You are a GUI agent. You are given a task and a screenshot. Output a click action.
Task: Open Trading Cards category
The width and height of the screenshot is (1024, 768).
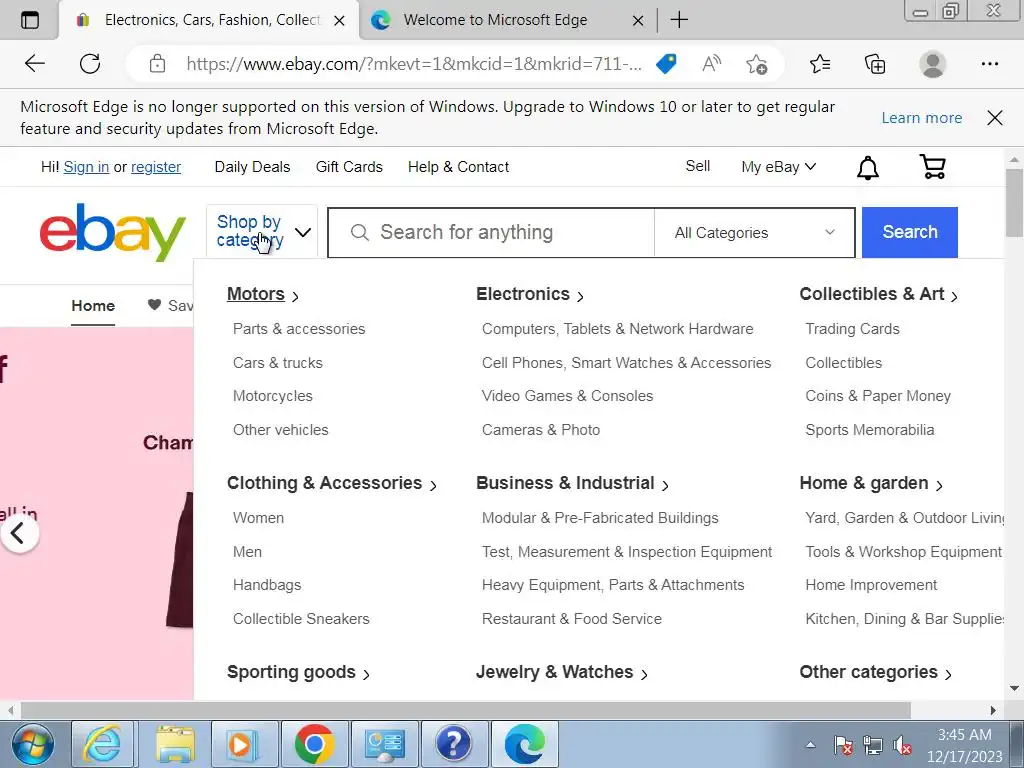[x=852, y=329]
